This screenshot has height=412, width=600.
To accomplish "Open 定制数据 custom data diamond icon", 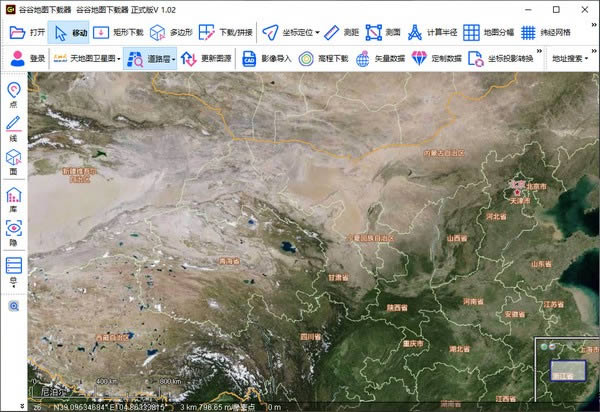I will 419,59.
